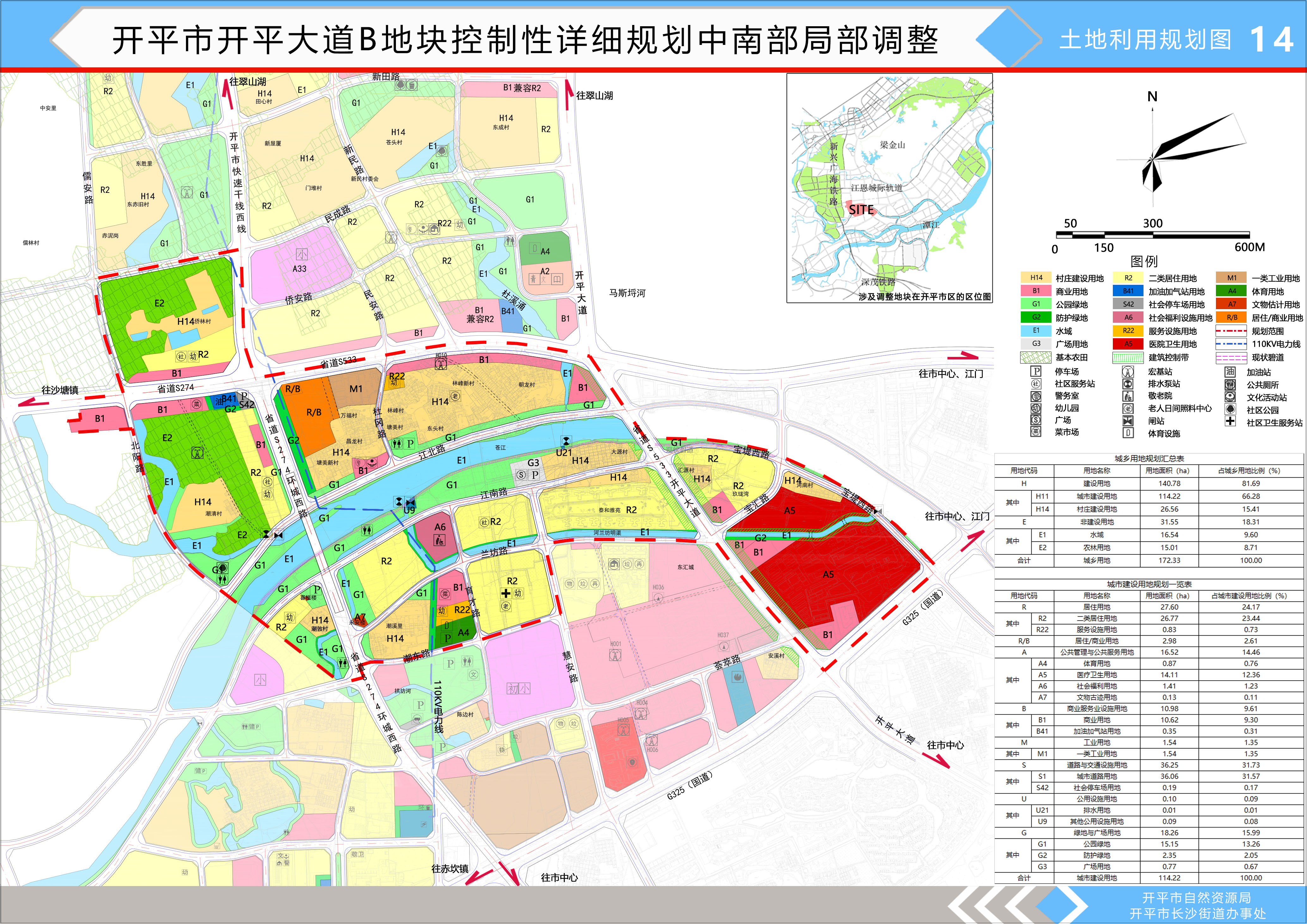Click the kindergarten 幼 legend icon
The height and width of the screenshot is (924, 1307).
[x=1035, y=408]
